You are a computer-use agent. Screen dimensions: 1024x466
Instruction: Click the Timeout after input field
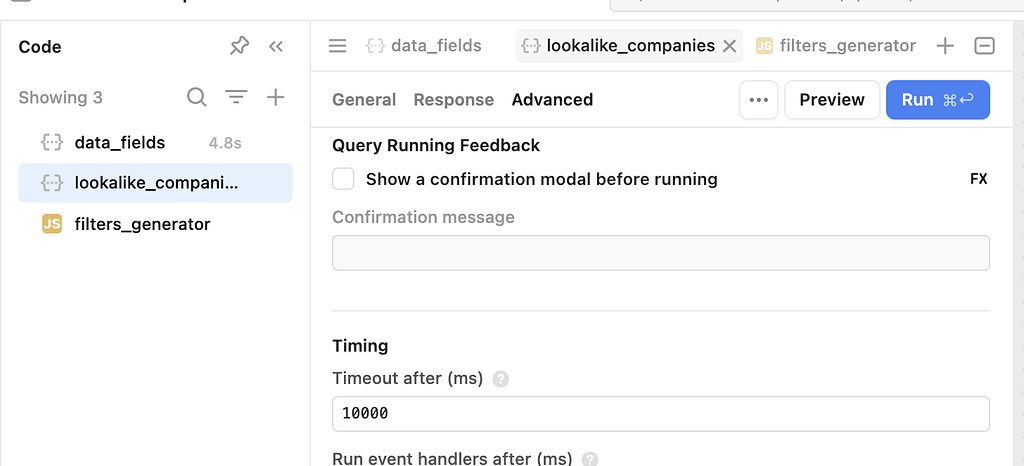(x=660, y=414)
